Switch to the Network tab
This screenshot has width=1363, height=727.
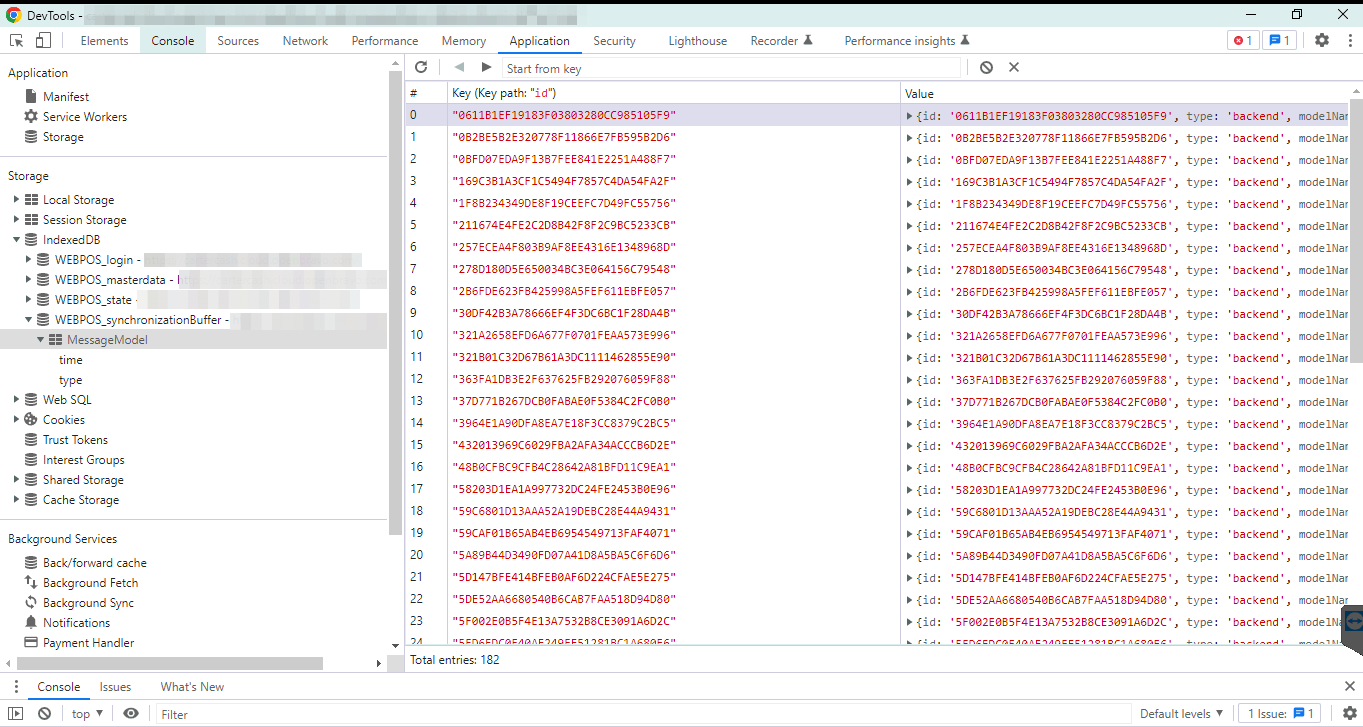305,41
